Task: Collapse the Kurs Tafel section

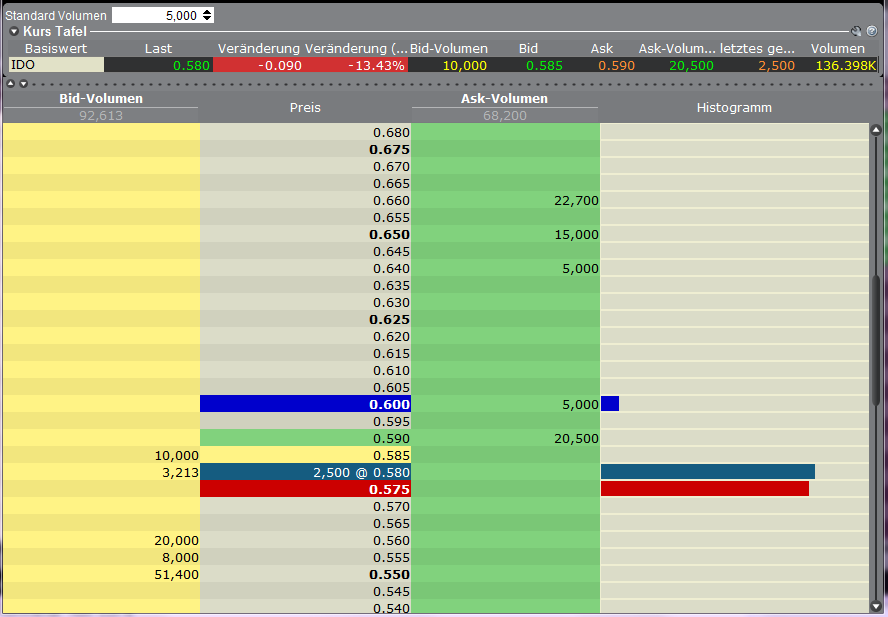Action: [x=14, y=32]
